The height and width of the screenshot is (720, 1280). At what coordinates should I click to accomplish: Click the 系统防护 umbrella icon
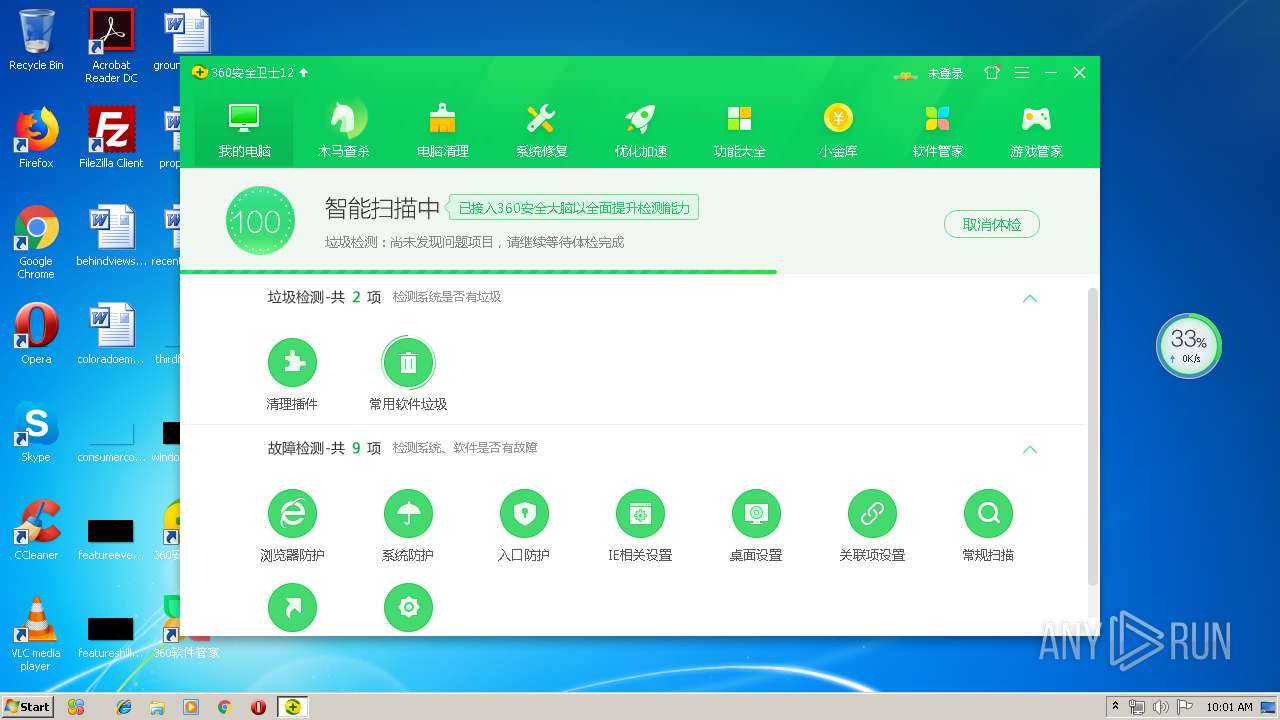(408, 514)
